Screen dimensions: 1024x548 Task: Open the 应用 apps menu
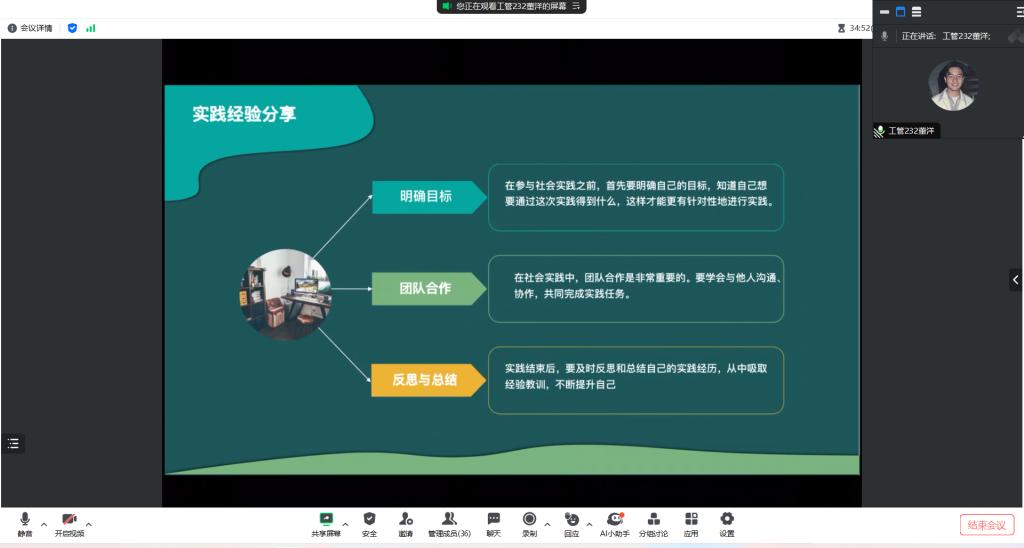(x=691, y=523)
